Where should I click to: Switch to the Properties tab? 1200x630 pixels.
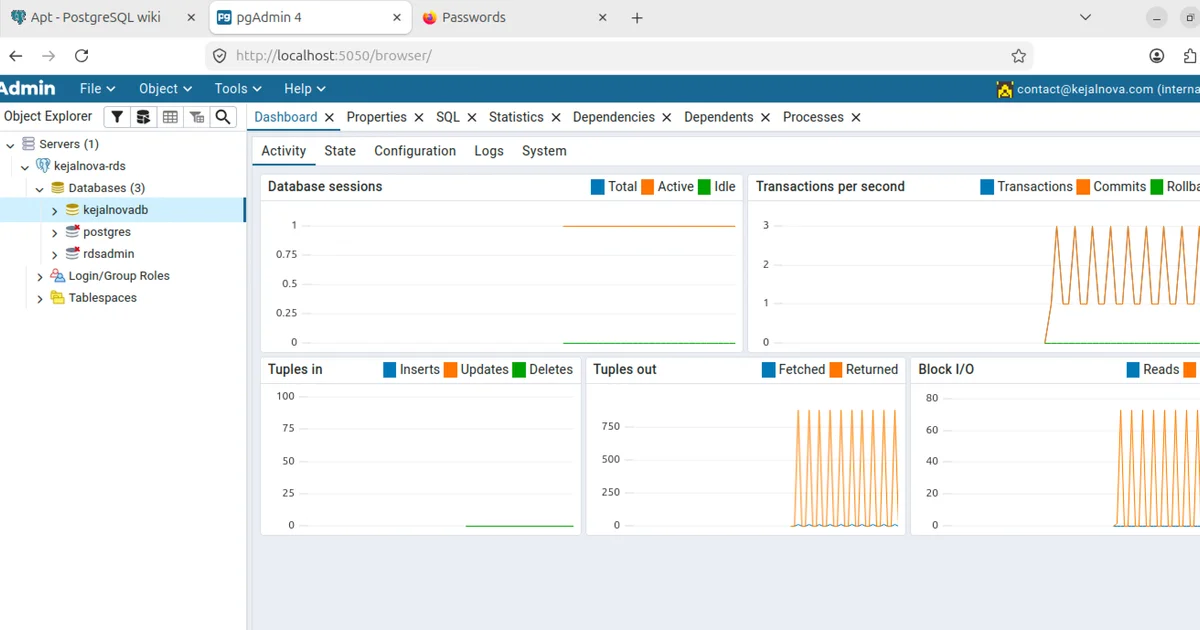pos(376,117)
